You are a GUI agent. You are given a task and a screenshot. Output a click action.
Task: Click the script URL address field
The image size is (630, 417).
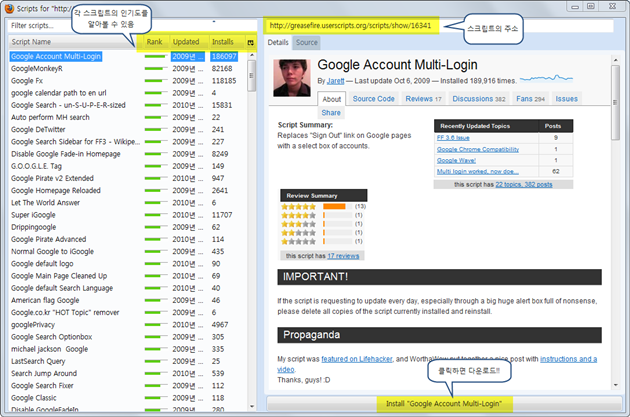click(439, 26)
